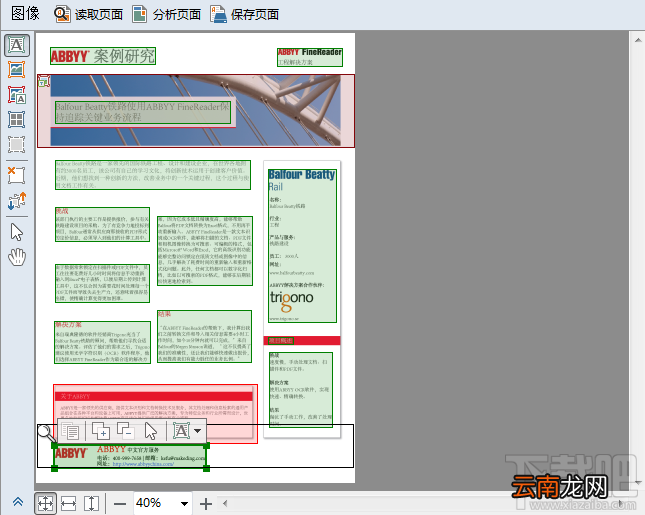Click the magnifier icon beside floating toolbar

tap(46, 433)
